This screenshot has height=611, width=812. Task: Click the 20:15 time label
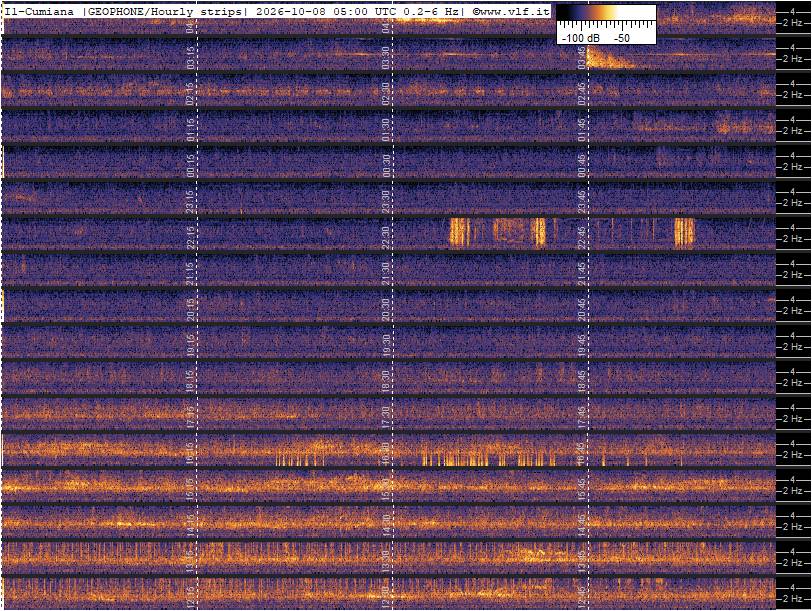point(191,310)
